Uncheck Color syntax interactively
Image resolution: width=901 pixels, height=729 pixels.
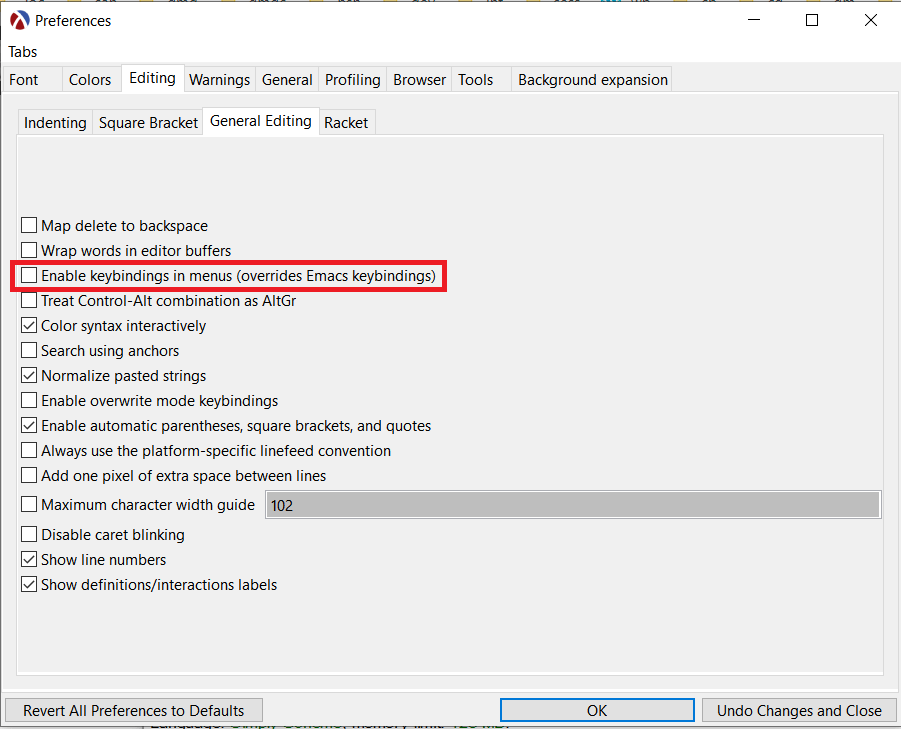pos(29,326)
